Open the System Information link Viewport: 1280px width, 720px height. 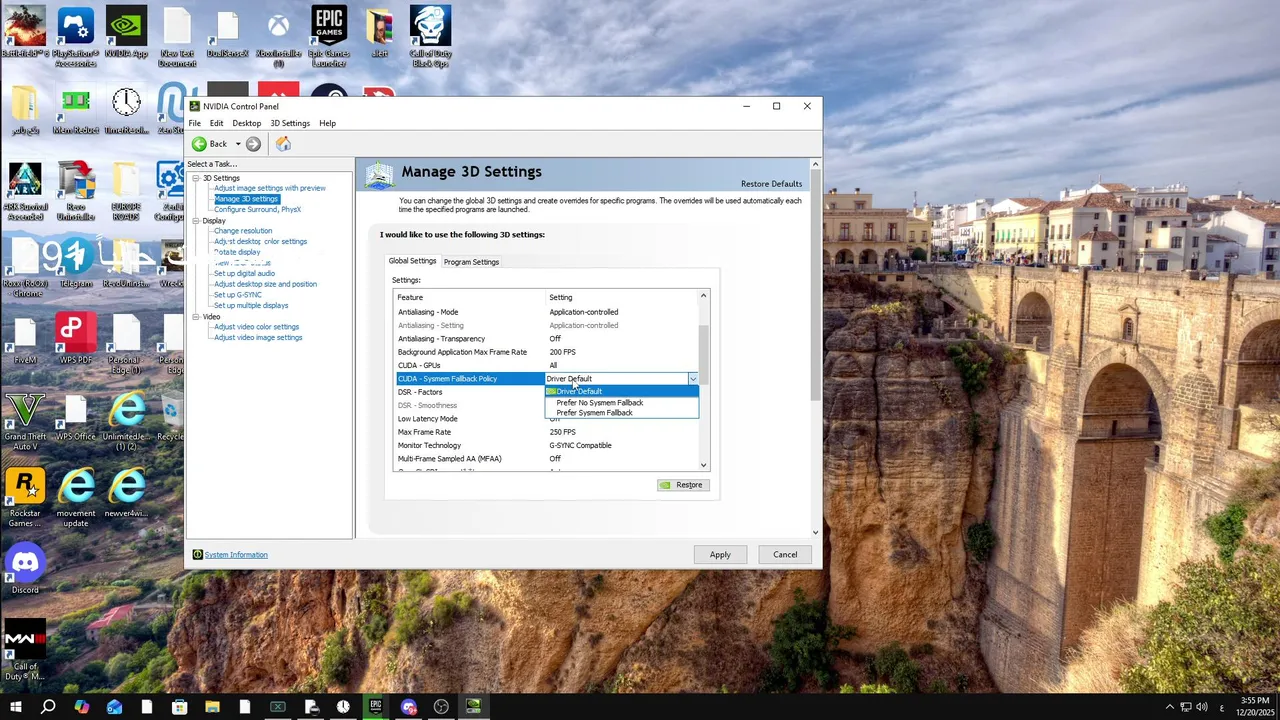pyautogui.click(x=236, y=555)
